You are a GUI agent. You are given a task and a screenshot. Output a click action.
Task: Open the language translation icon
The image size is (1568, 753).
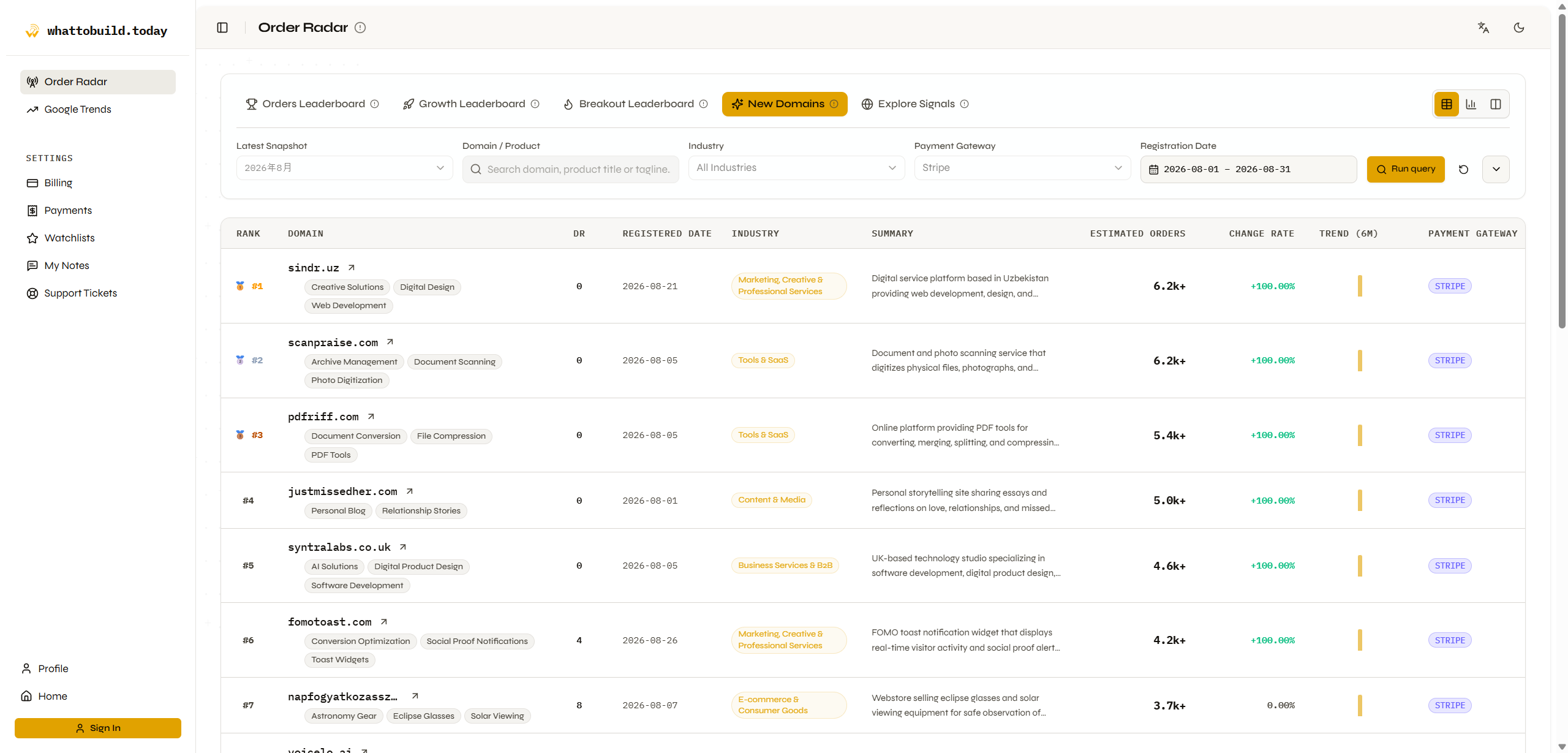coord(1483,28)
